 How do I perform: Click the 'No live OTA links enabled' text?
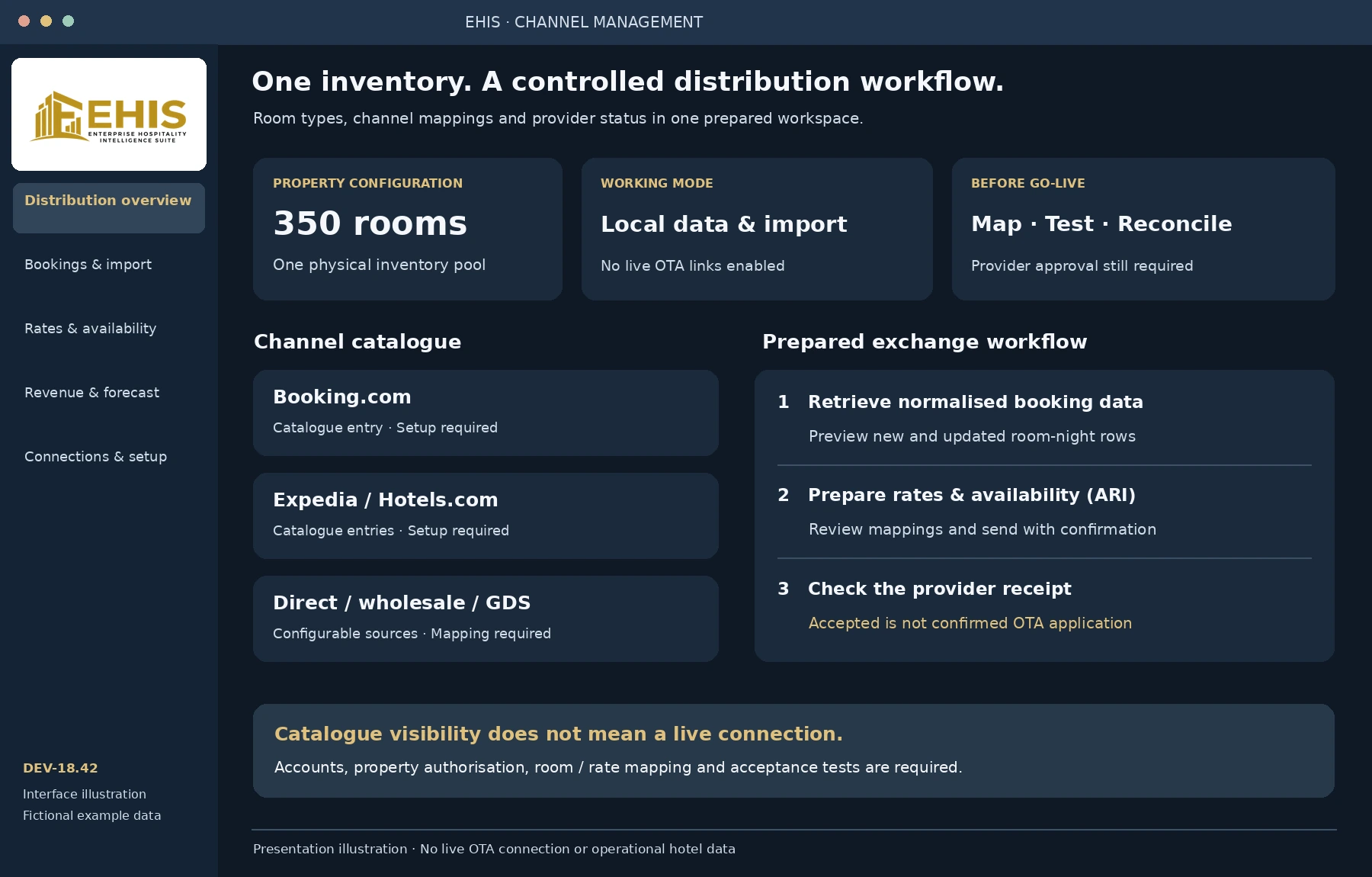693,266
